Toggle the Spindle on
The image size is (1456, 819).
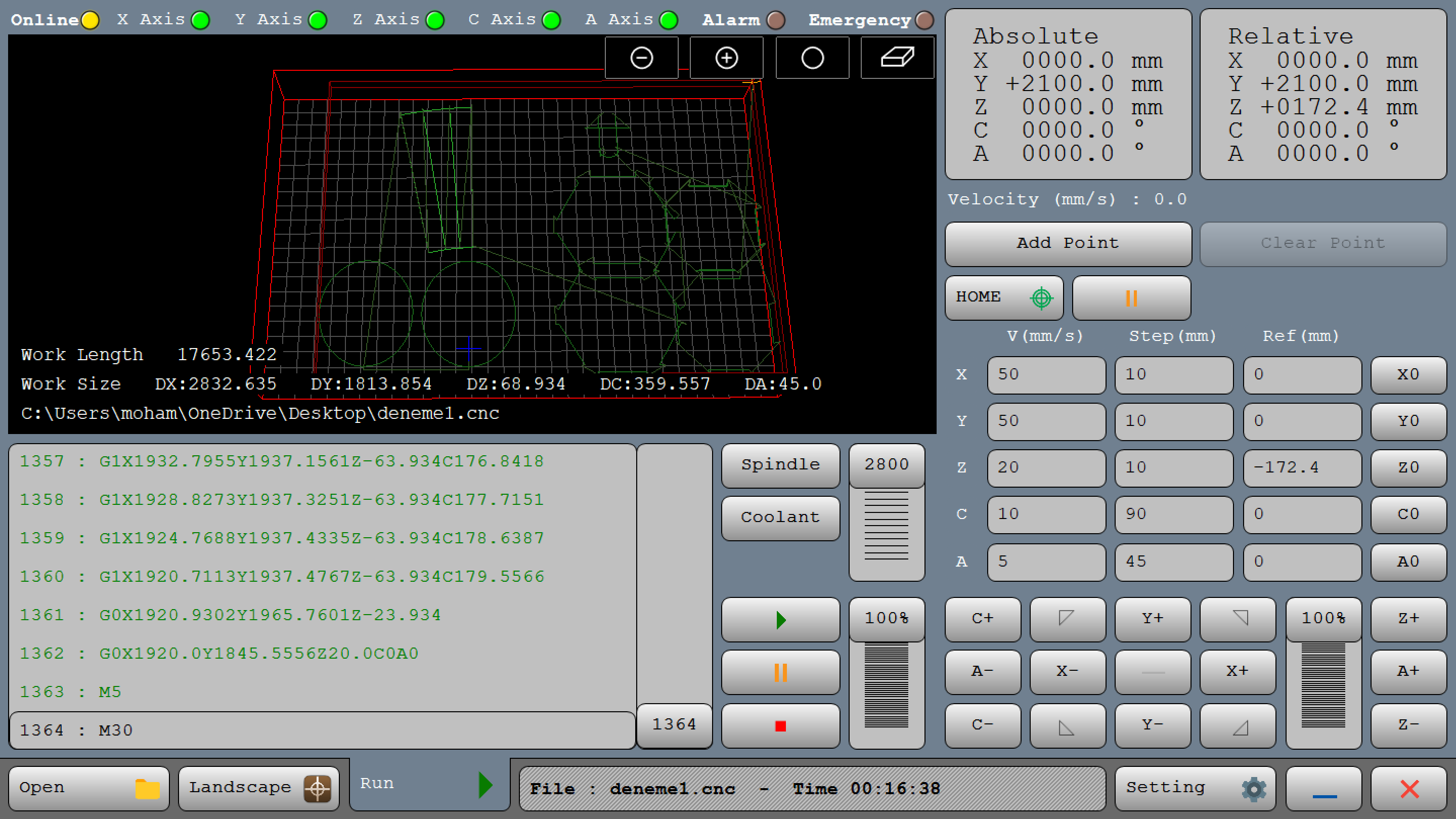[x=780, y=464]
